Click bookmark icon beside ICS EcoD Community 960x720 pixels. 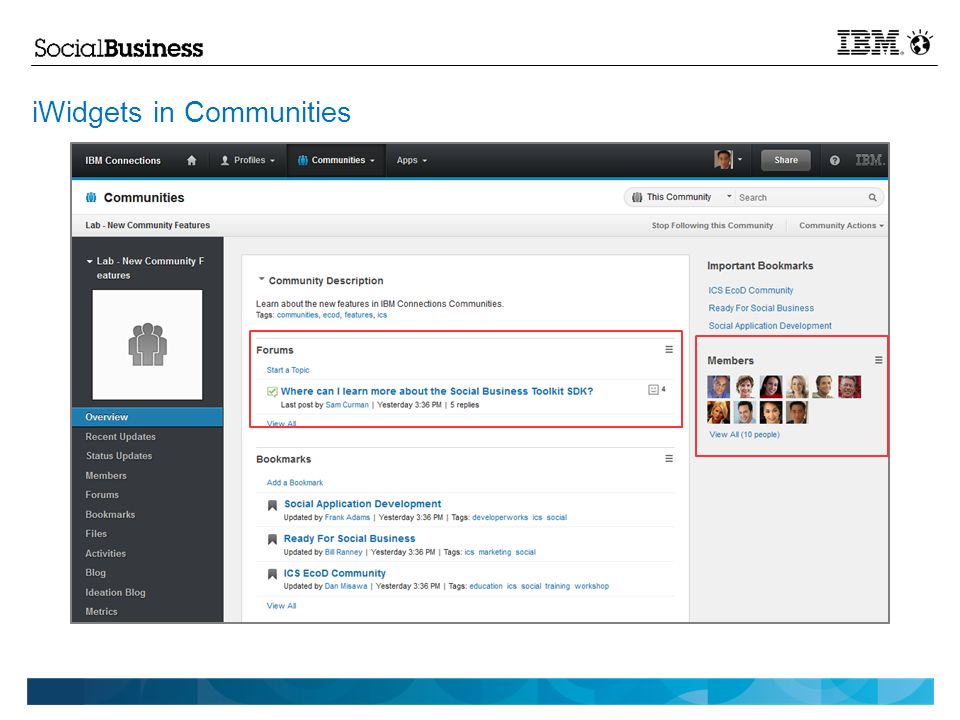[272, 574]
